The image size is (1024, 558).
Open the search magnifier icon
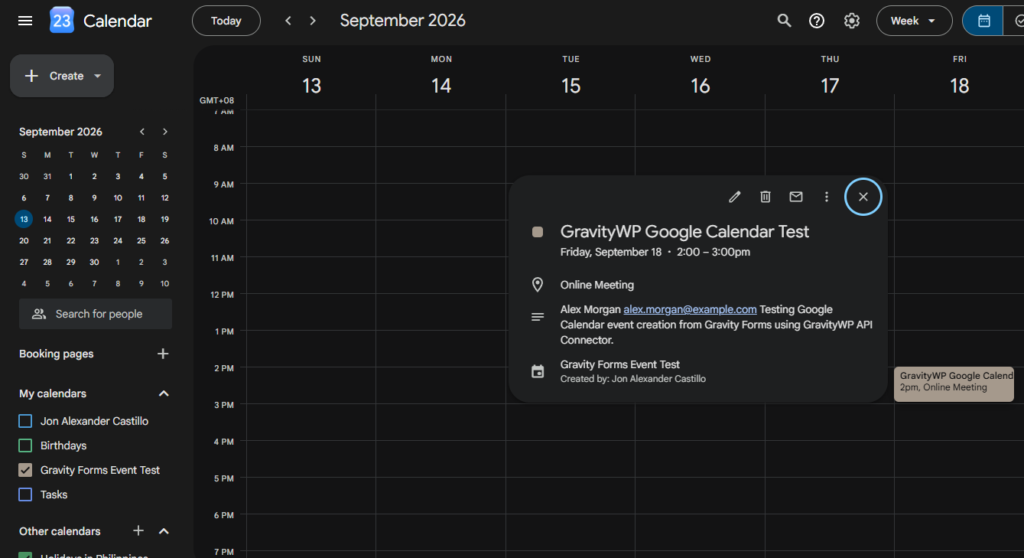click(784, 21)
